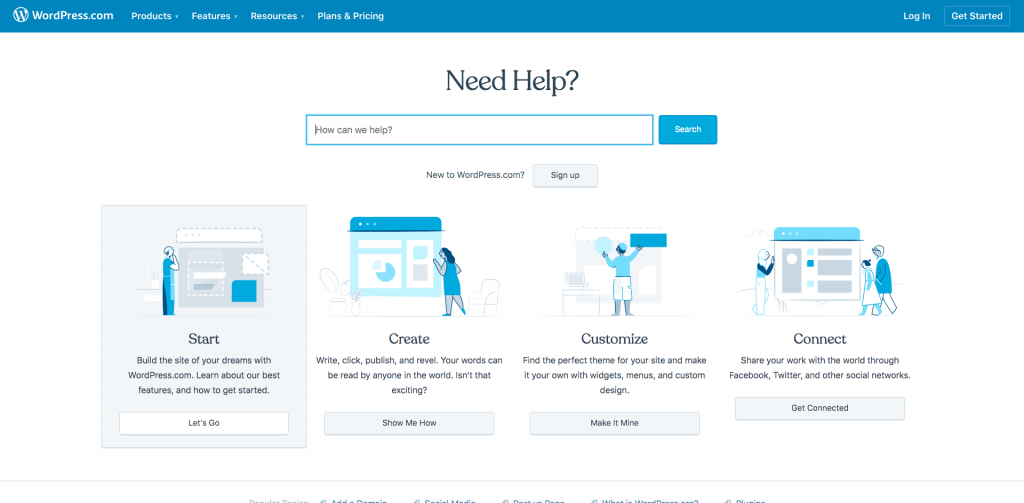Click the Let's Go button
Viewport: 1024px width, 503px height.
click(x=204, y=423)
